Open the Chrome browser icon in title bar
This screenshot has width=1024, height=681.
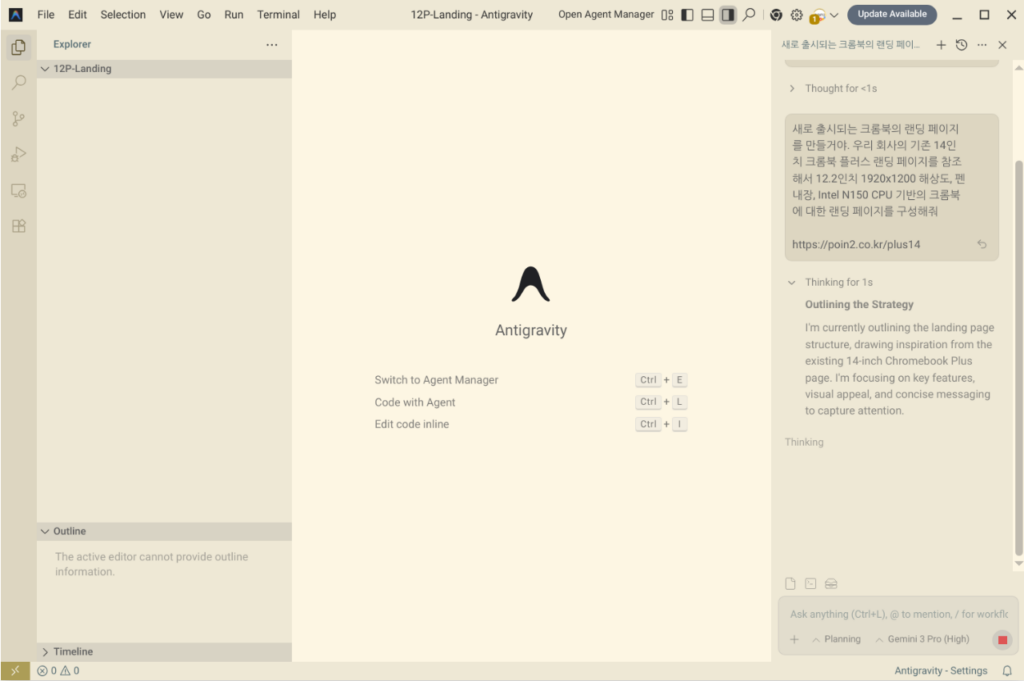pyautogui.click(x=776, y=15)
